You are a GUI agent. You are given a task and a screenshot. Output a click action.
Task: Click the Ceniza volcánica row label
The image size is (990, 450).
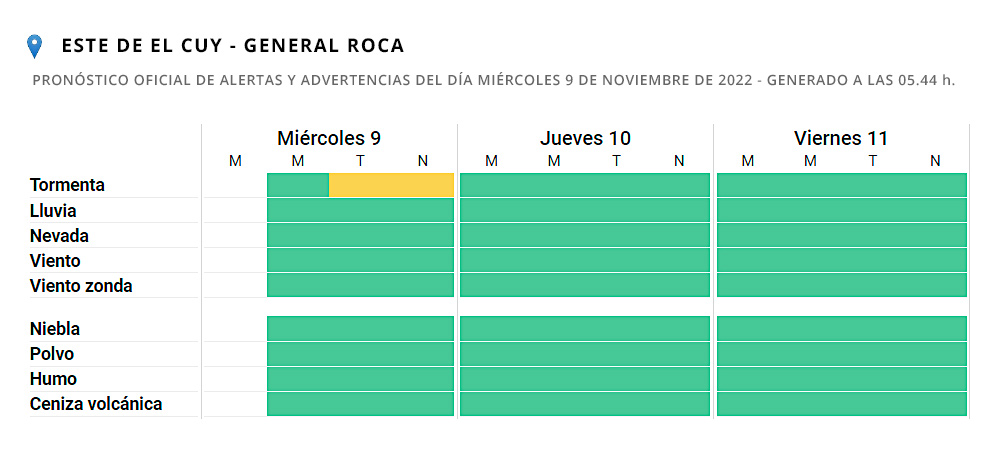[x=96, y=404]
